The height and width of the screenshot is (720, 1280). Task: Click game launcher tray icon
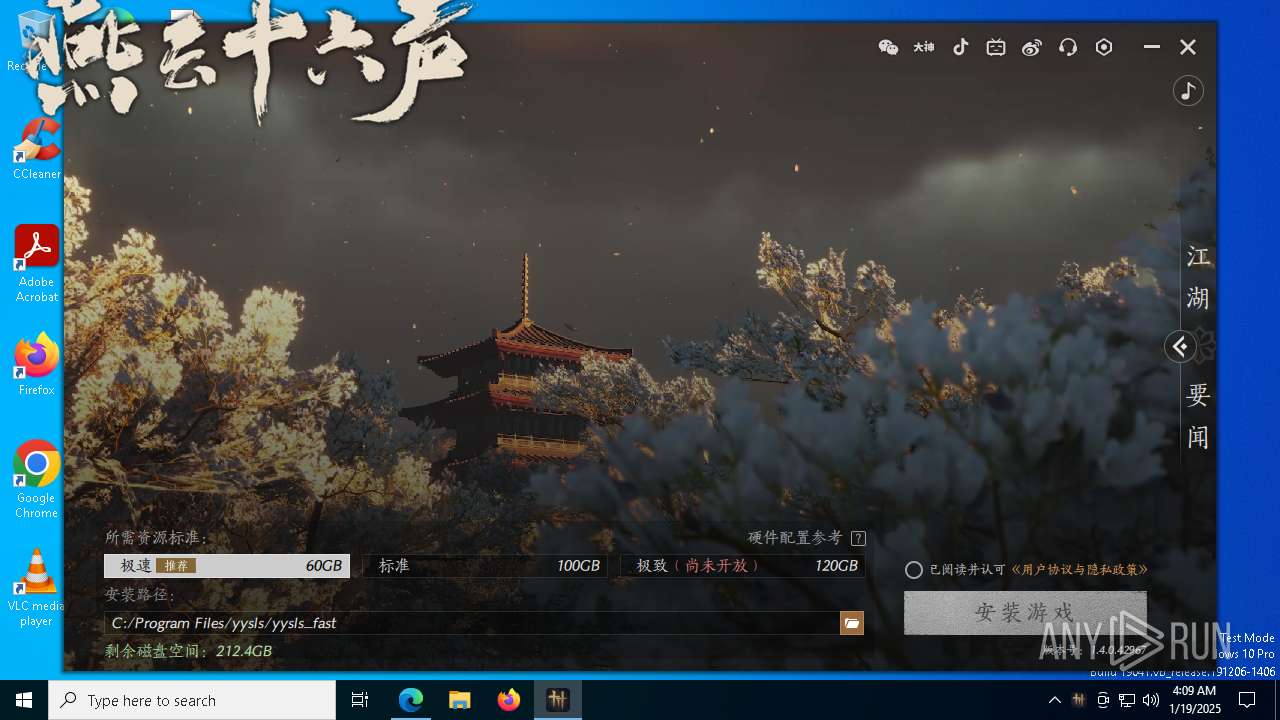(1078, 700)
